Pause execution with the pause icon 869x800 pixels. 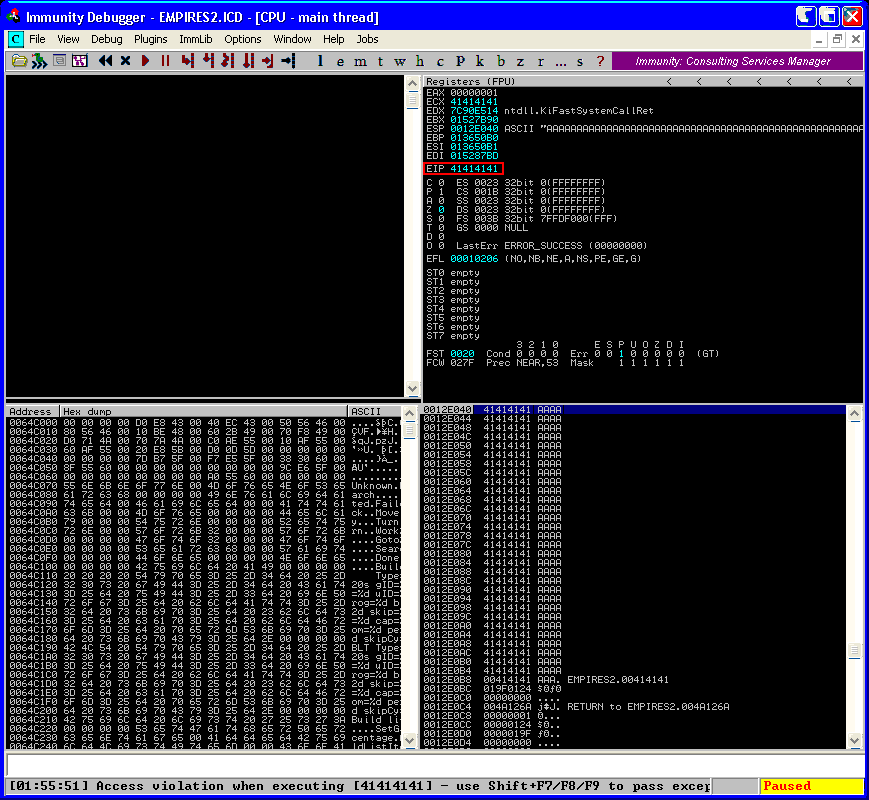[165, 61]
